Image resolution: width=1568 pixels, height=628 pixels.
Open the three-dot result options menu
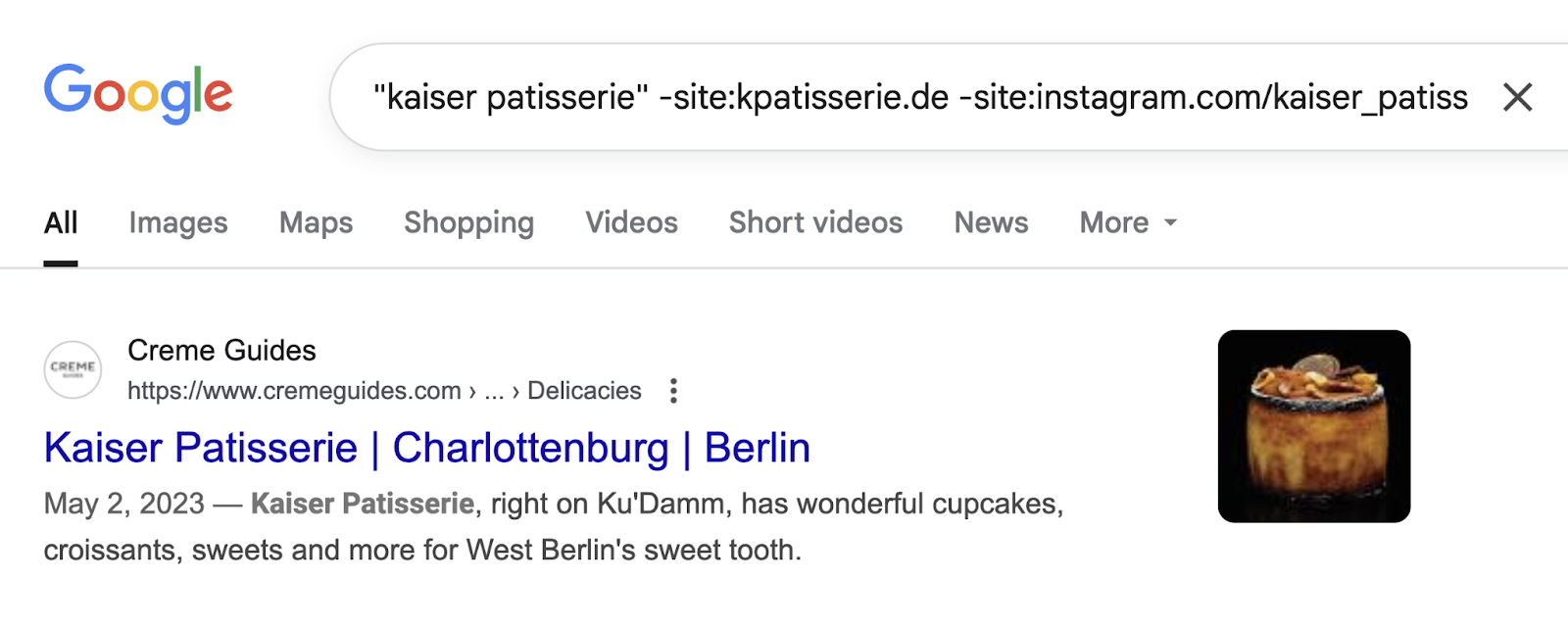673,391
